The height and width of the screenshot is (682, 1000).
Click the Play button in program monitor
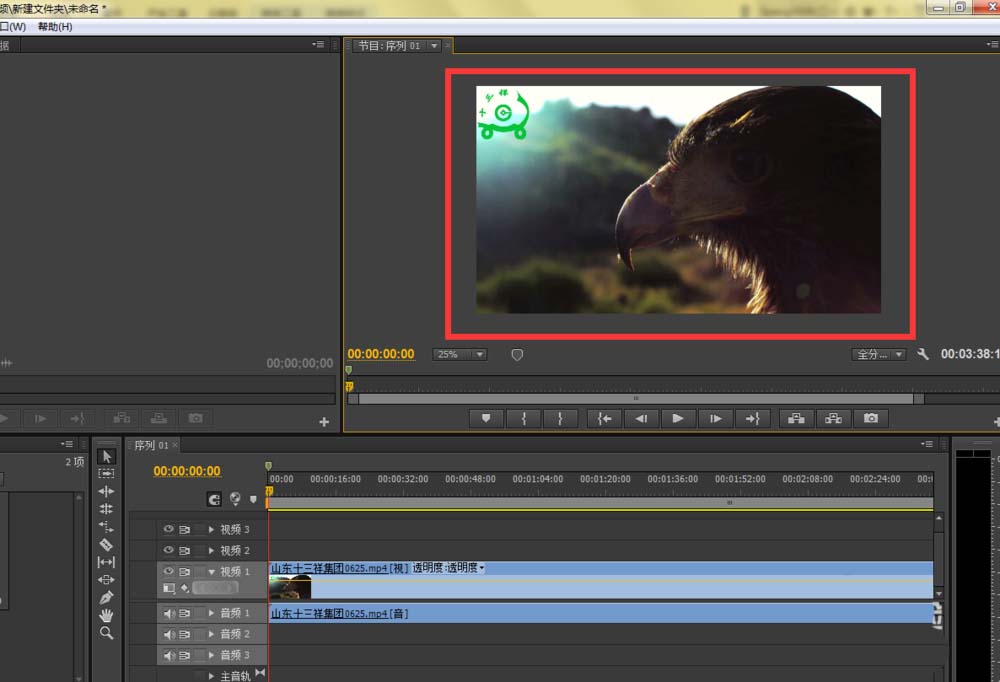(x=678, y=419)
